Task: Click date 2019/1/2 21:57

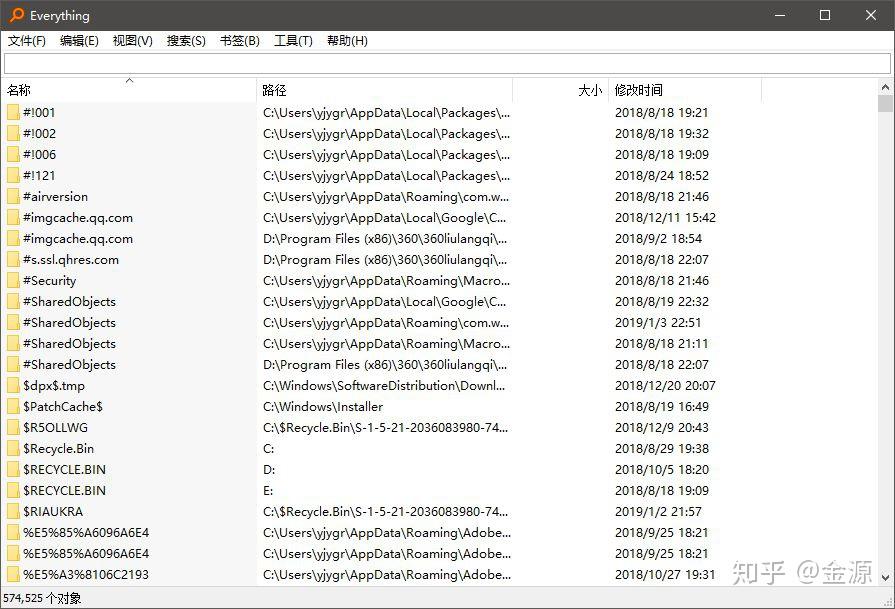Action: (x=658, y=511)
